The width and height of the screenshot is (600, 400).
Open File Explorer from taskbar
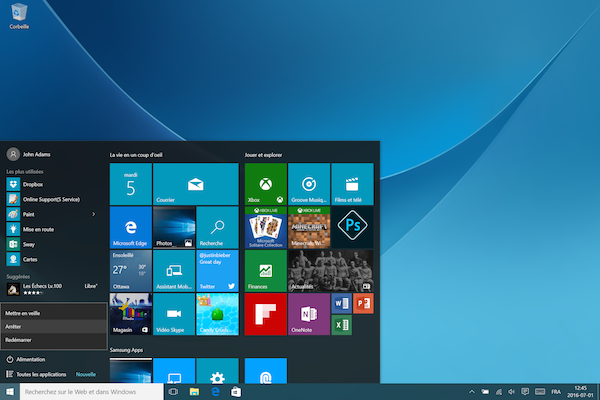[x=194, y=392]
